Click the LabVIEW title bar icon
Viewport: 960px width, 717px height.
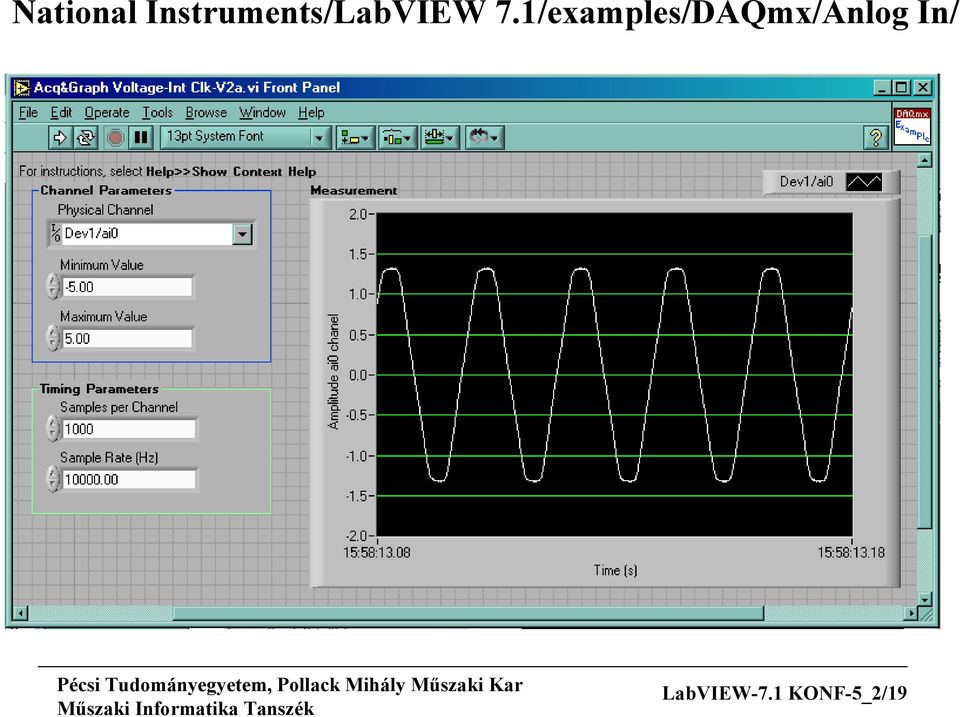pyautogui.click(x=21, y=88)
